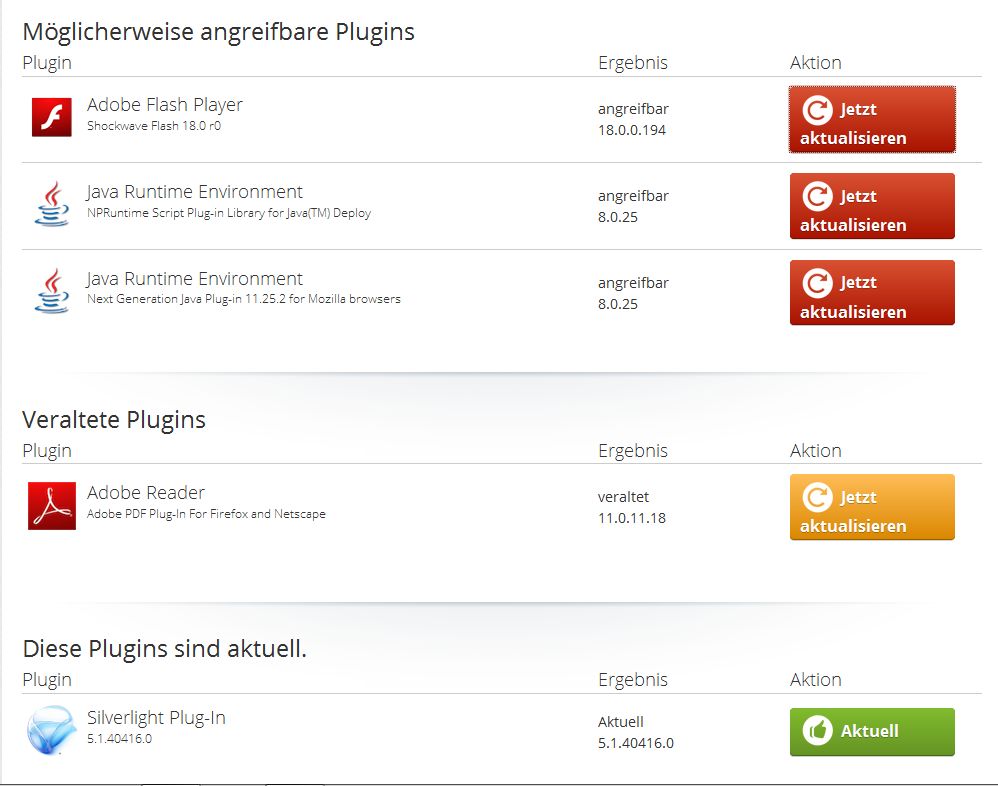Click the Java icon for NPRuntime Script Plug-in

(52, 204)
